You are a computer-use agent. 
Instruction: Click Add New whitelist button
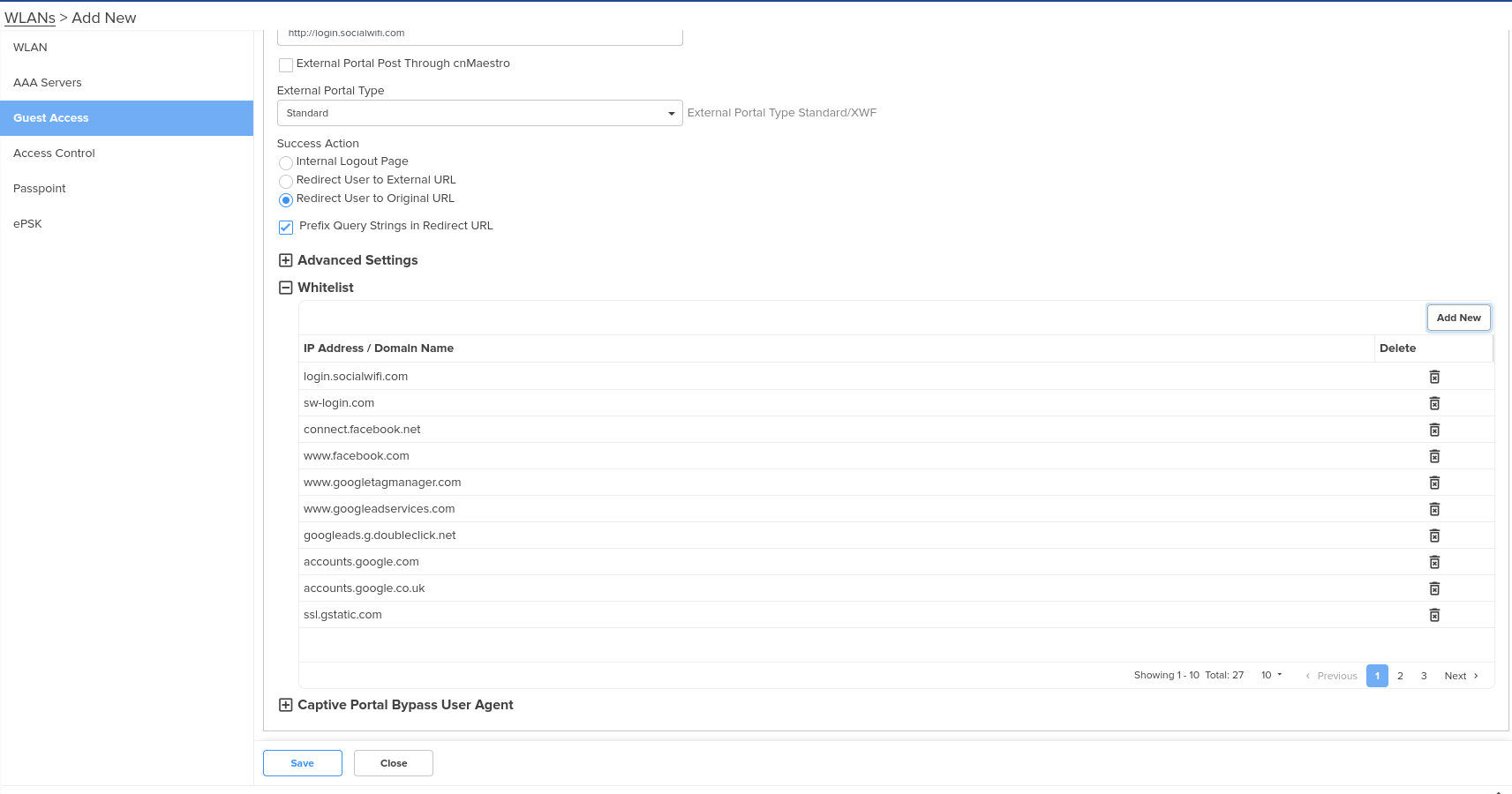click(x=1458, y=318)
